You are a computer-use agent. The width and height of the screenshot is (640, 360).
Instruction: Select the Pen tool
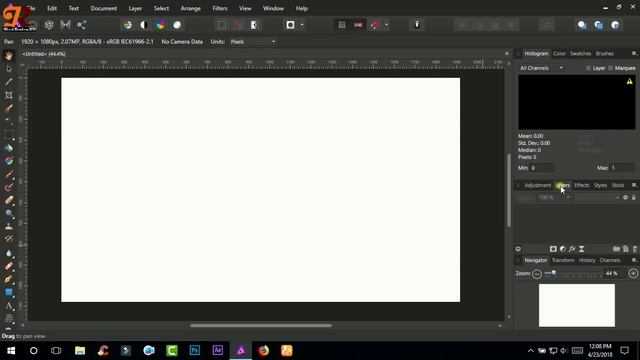point(9,280)
